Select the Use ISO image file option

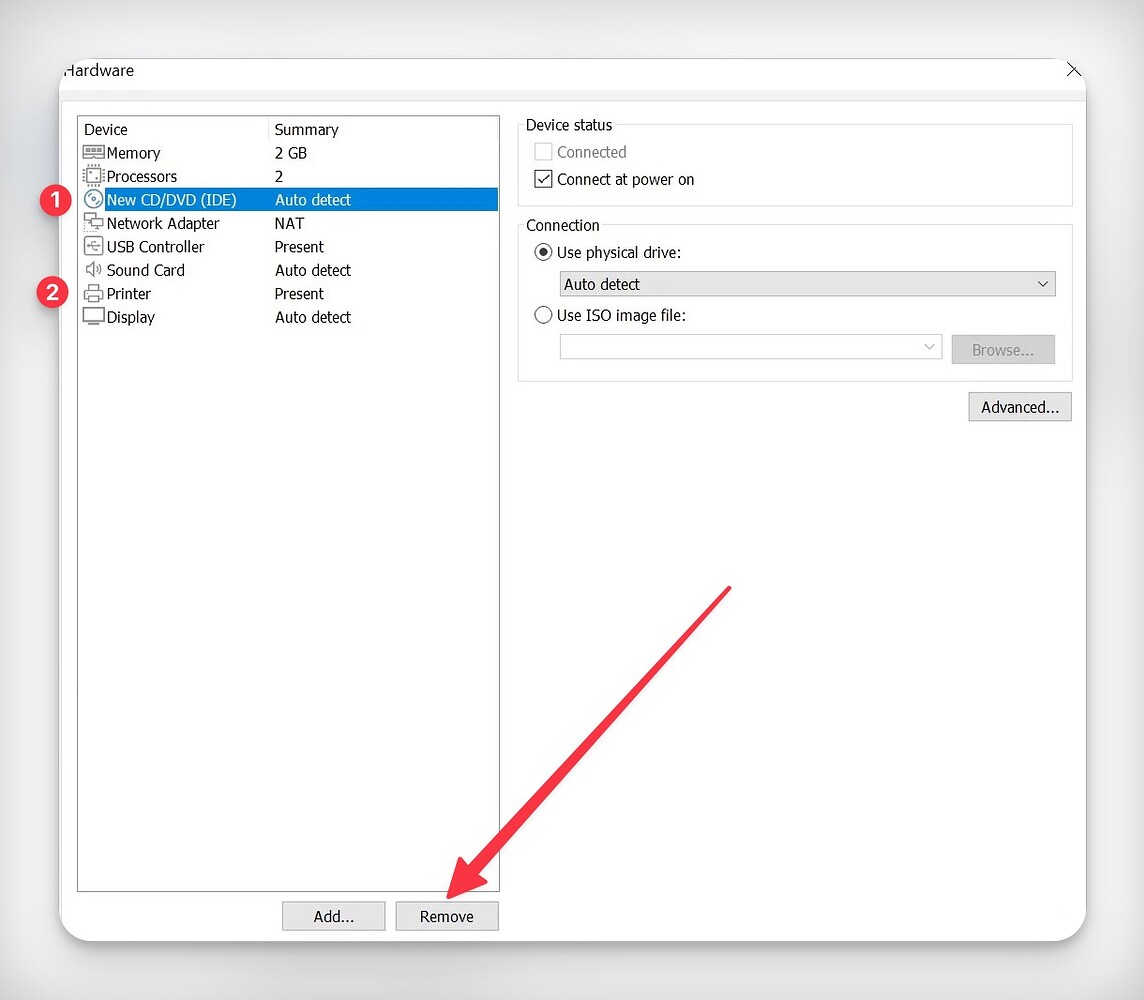542,314
